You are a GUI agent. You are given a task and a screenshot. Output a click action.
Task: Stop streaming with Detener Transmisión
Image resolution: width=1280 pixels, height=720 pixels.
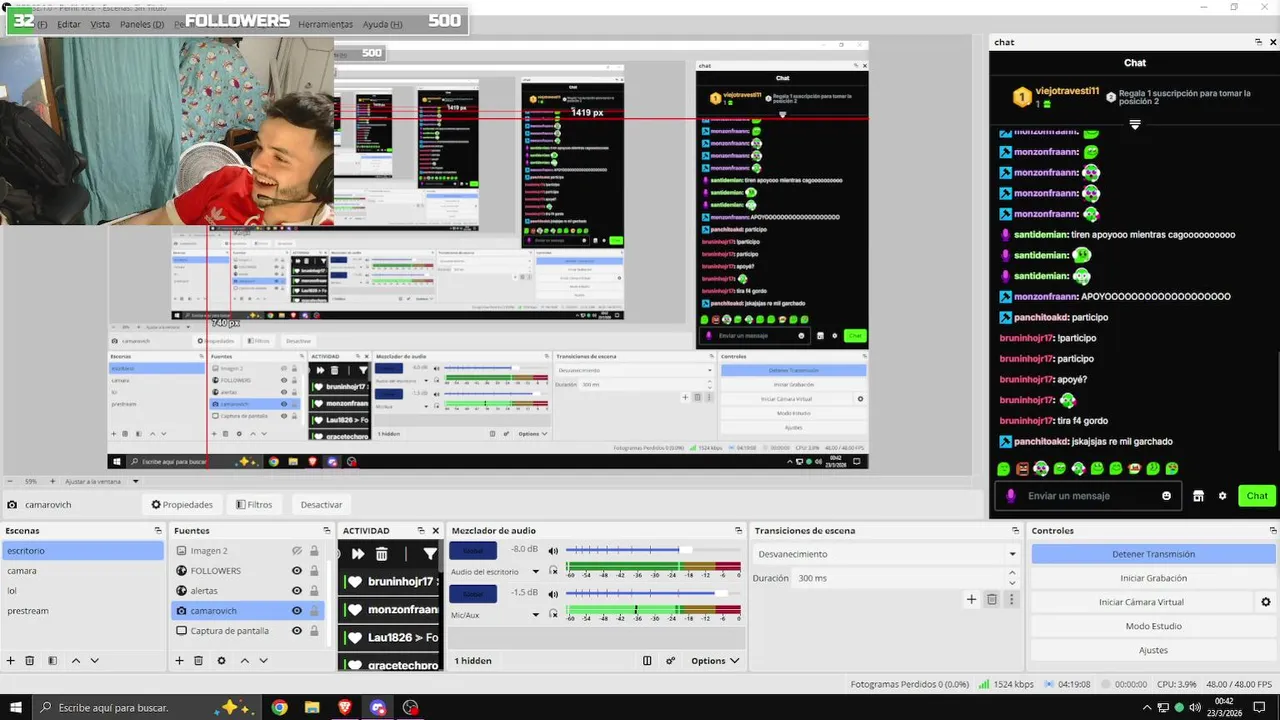1153,554
